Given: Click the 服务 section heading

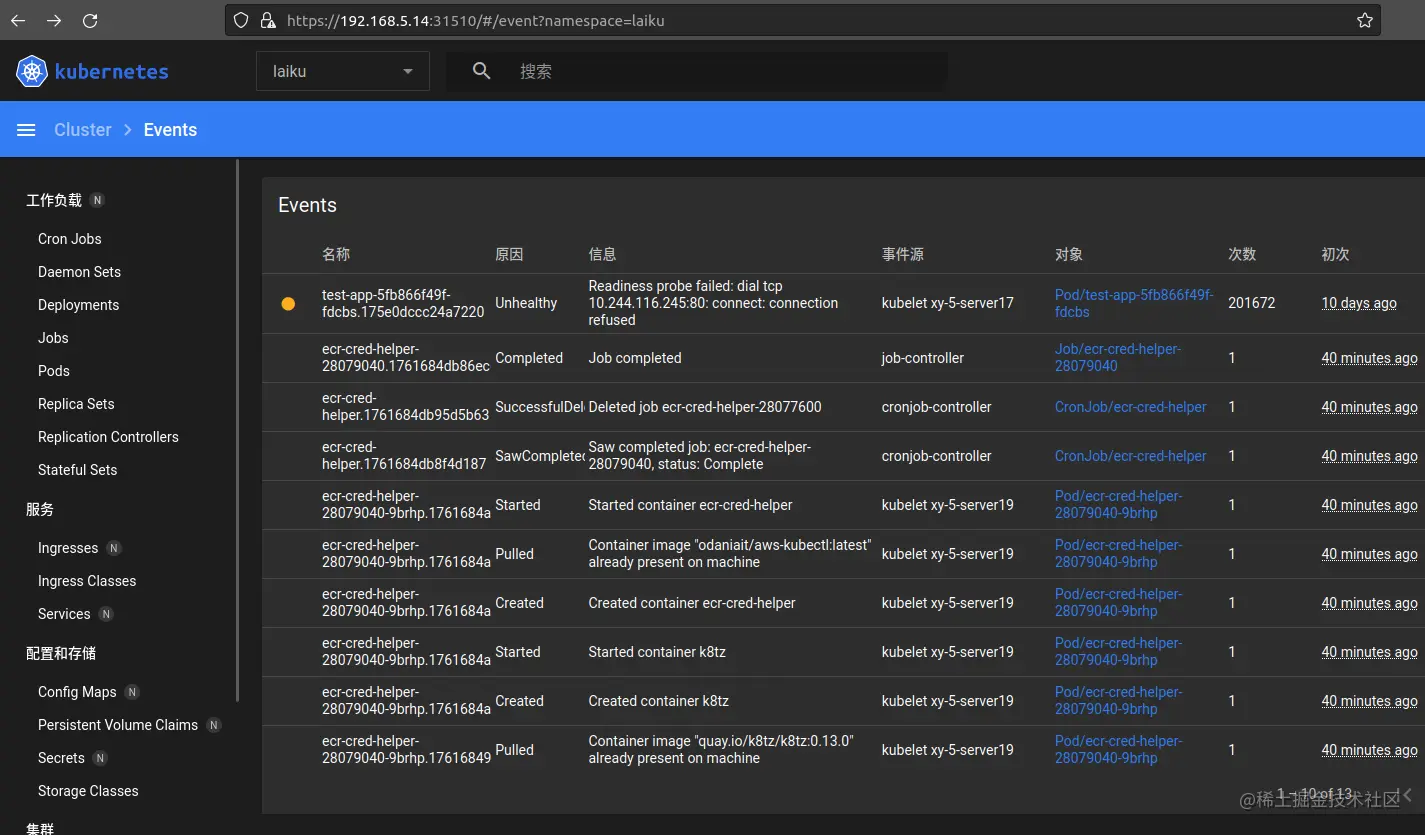Looking at the screenshot, I should pos(40,509).
